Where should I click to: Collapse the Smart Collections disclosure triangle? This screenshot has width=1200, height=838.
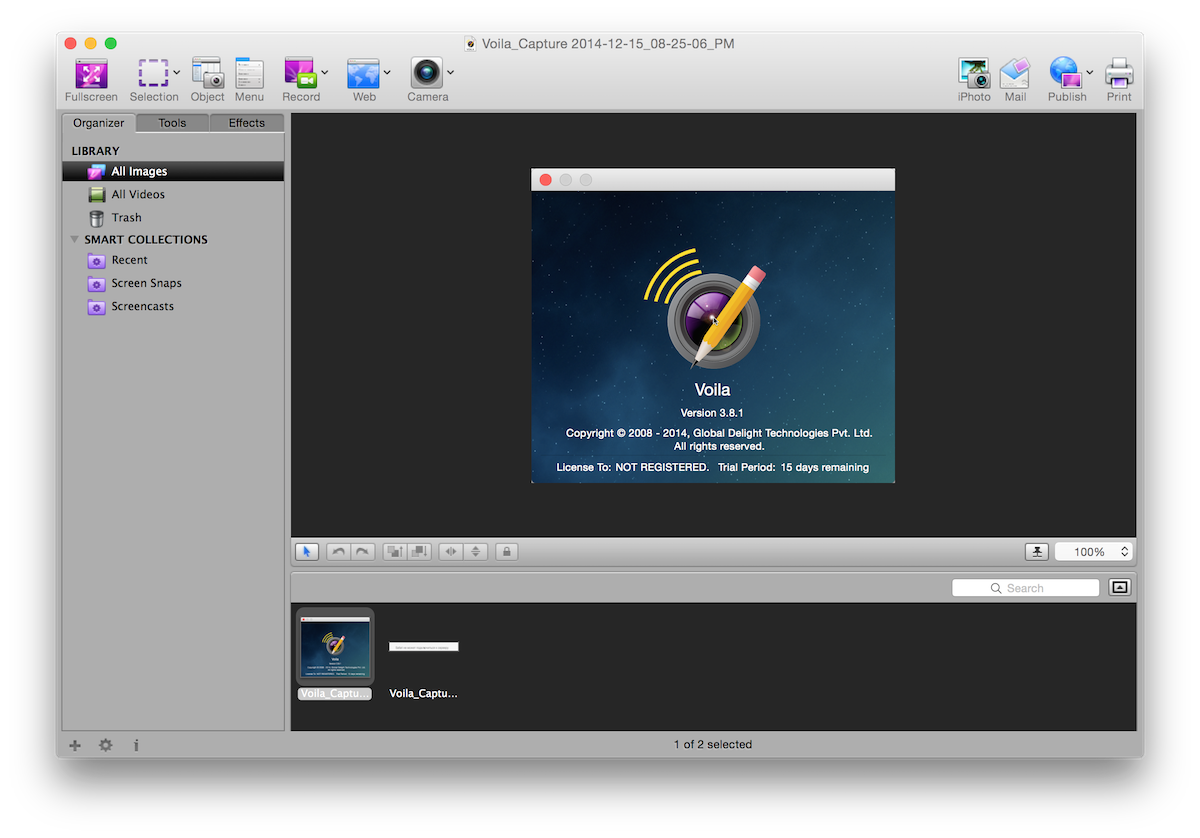pyautogui.click(x=75, y=240)
